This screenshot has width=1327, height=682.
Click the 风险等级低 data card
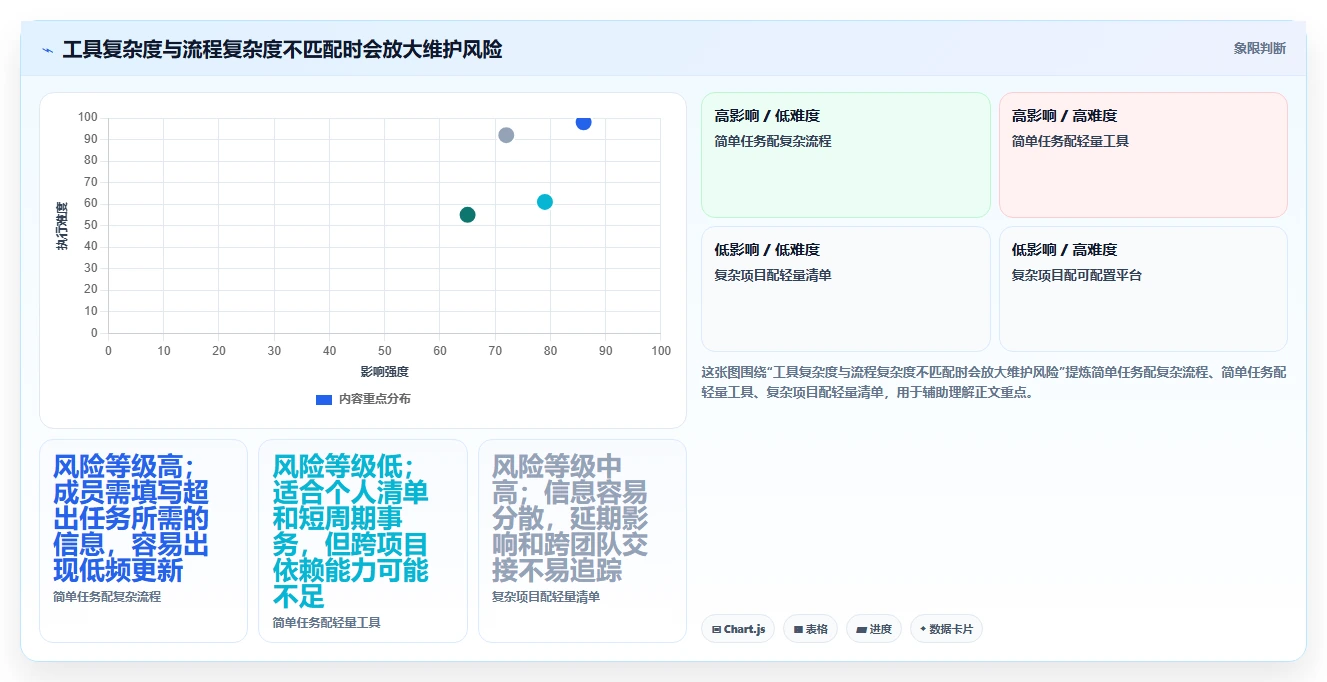363,541
